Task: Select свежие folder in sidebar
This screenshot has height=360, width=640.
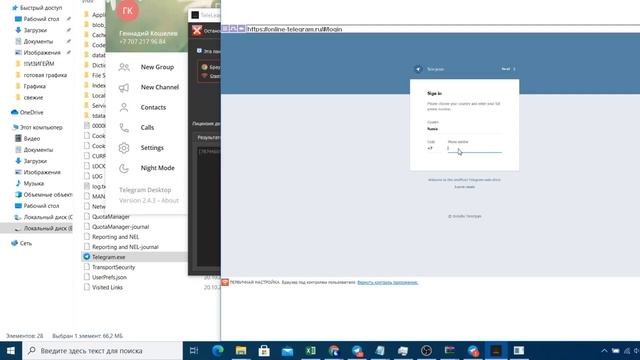Action: [x=33, y=98]
